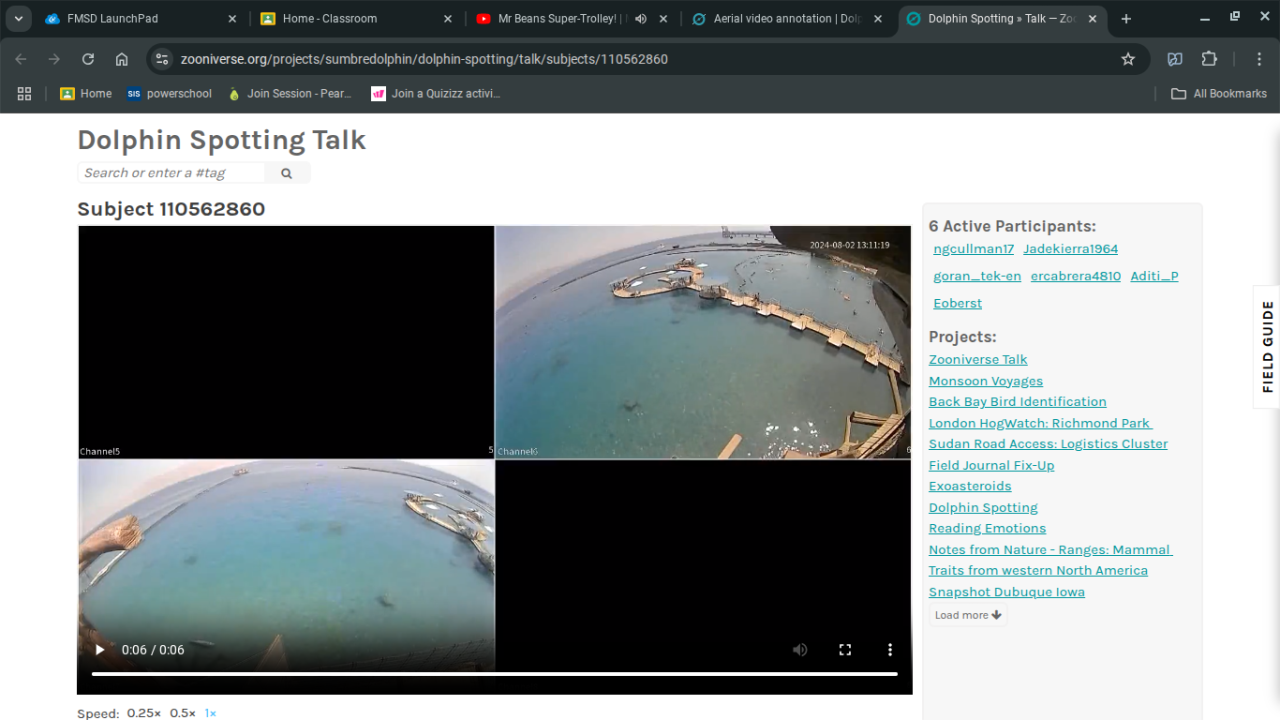Open the Chrome extensions icon
The width and height of the screenshot is (1280, 720).
(1209, 59)
